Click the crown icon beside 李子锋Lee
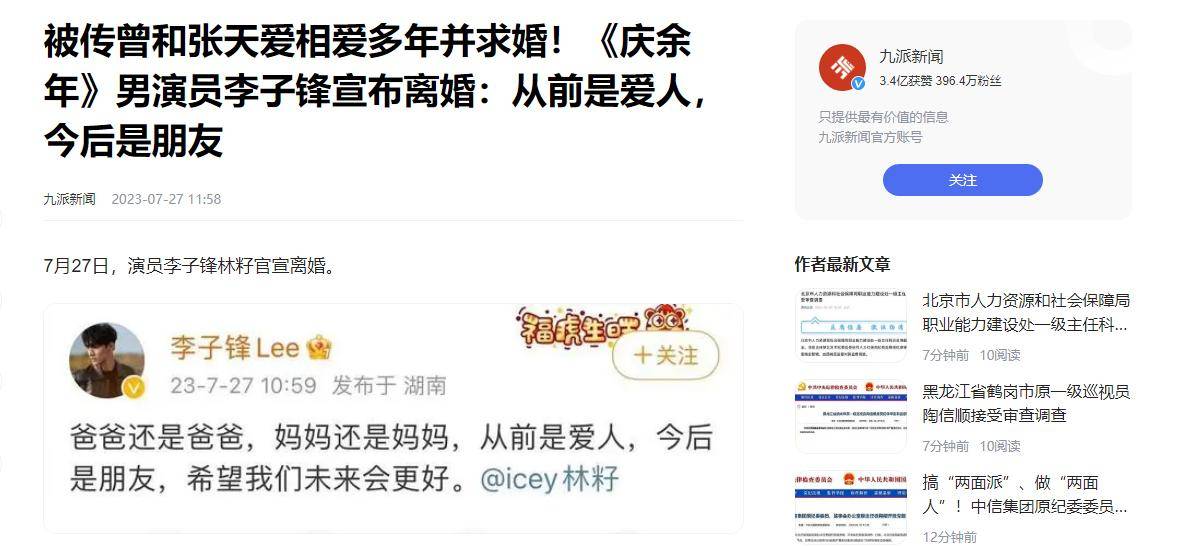The image size is (1192, 546). [319, 348]
